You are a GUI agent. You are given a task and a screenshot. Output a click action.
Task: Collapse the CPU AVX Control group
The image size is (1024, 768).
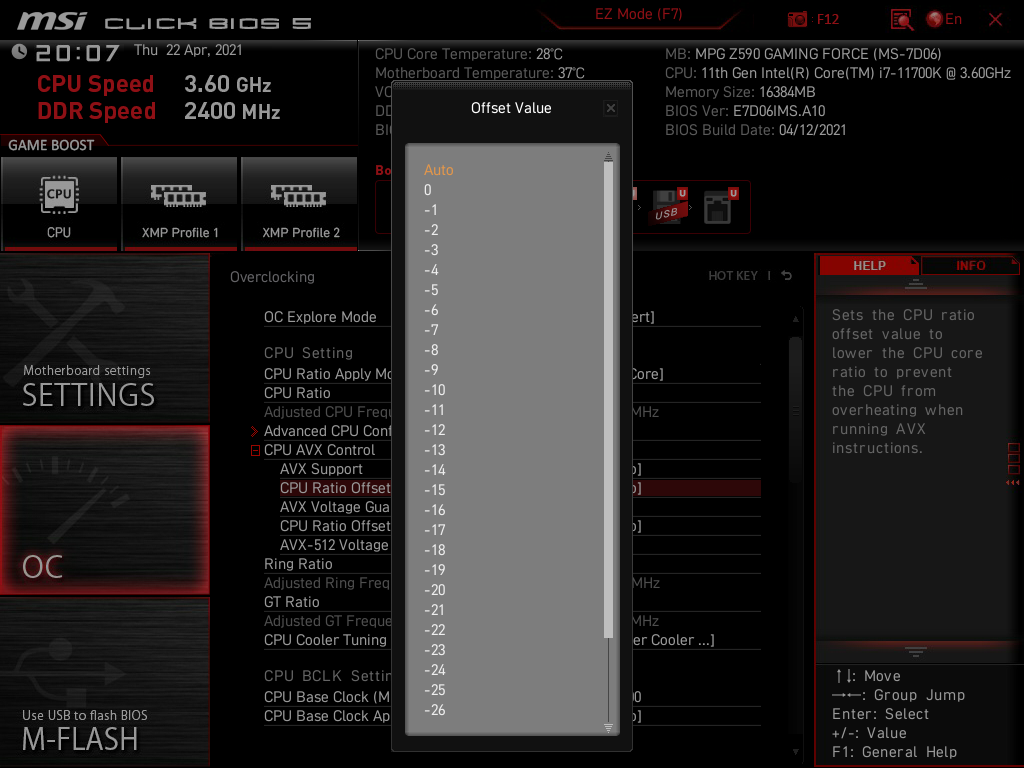click(255, 451)
